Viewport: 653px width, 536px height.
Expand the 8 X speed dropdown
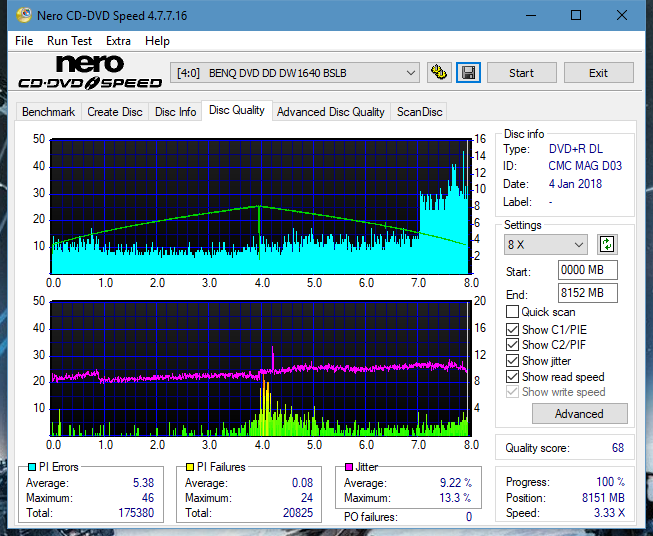546,244
